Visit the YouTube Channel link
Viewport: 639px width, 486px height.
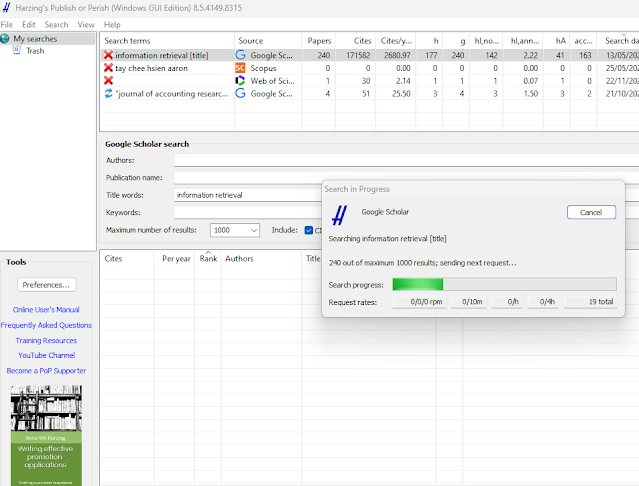pos(46,355)
